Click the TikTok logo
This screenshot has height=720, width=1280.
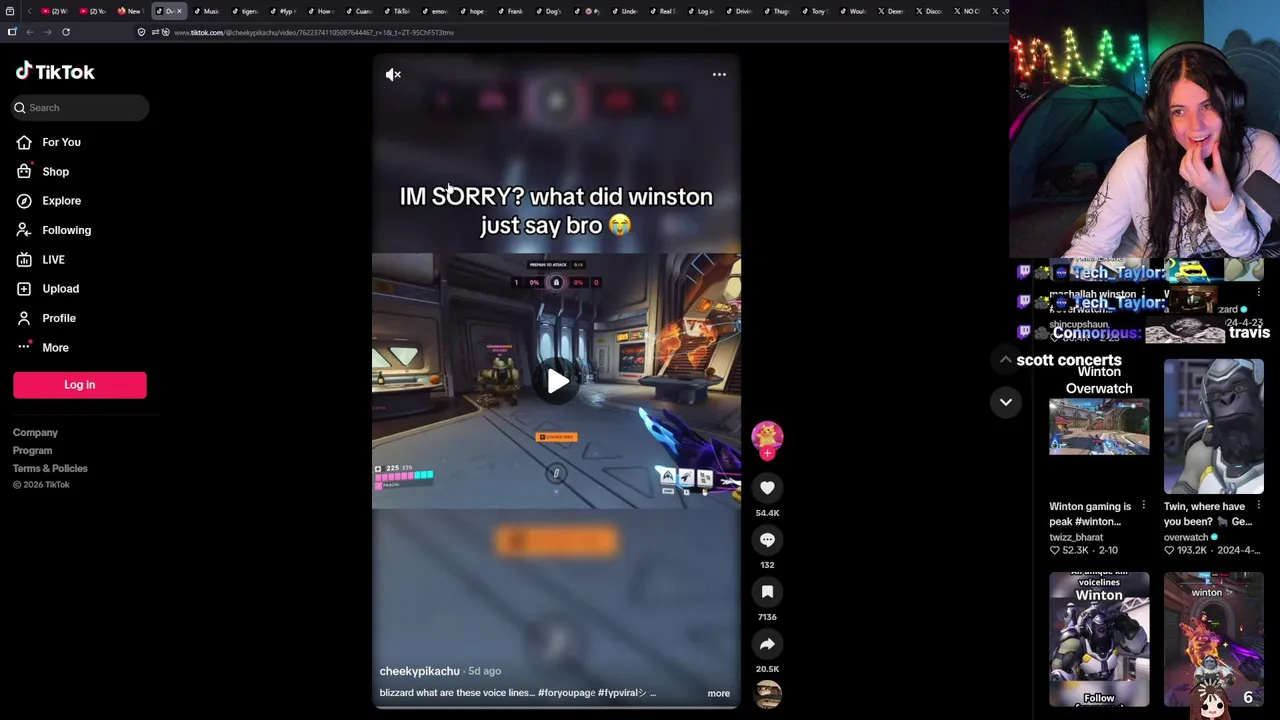pos(55,72)
